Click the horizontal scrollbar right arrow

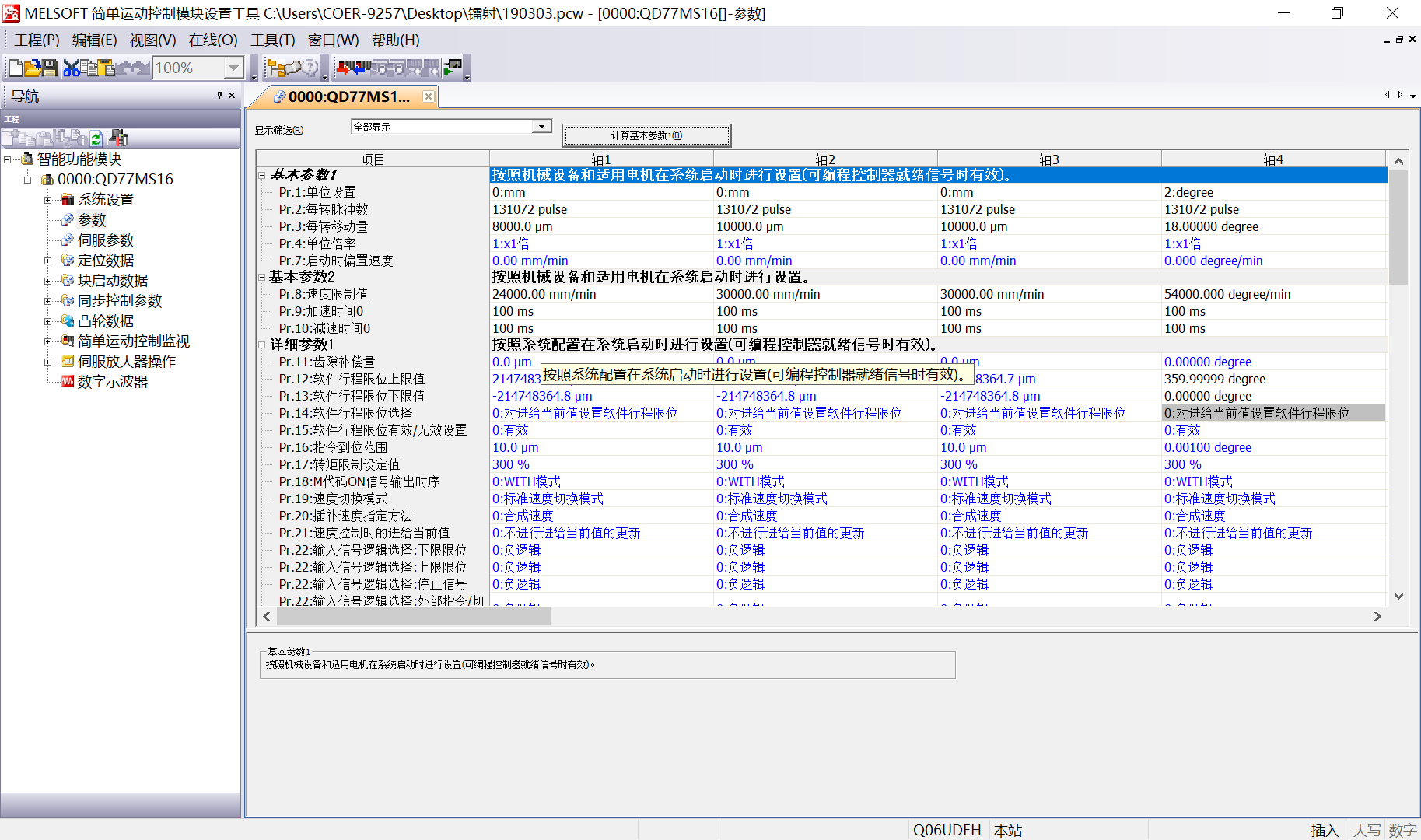[1377, 616]
